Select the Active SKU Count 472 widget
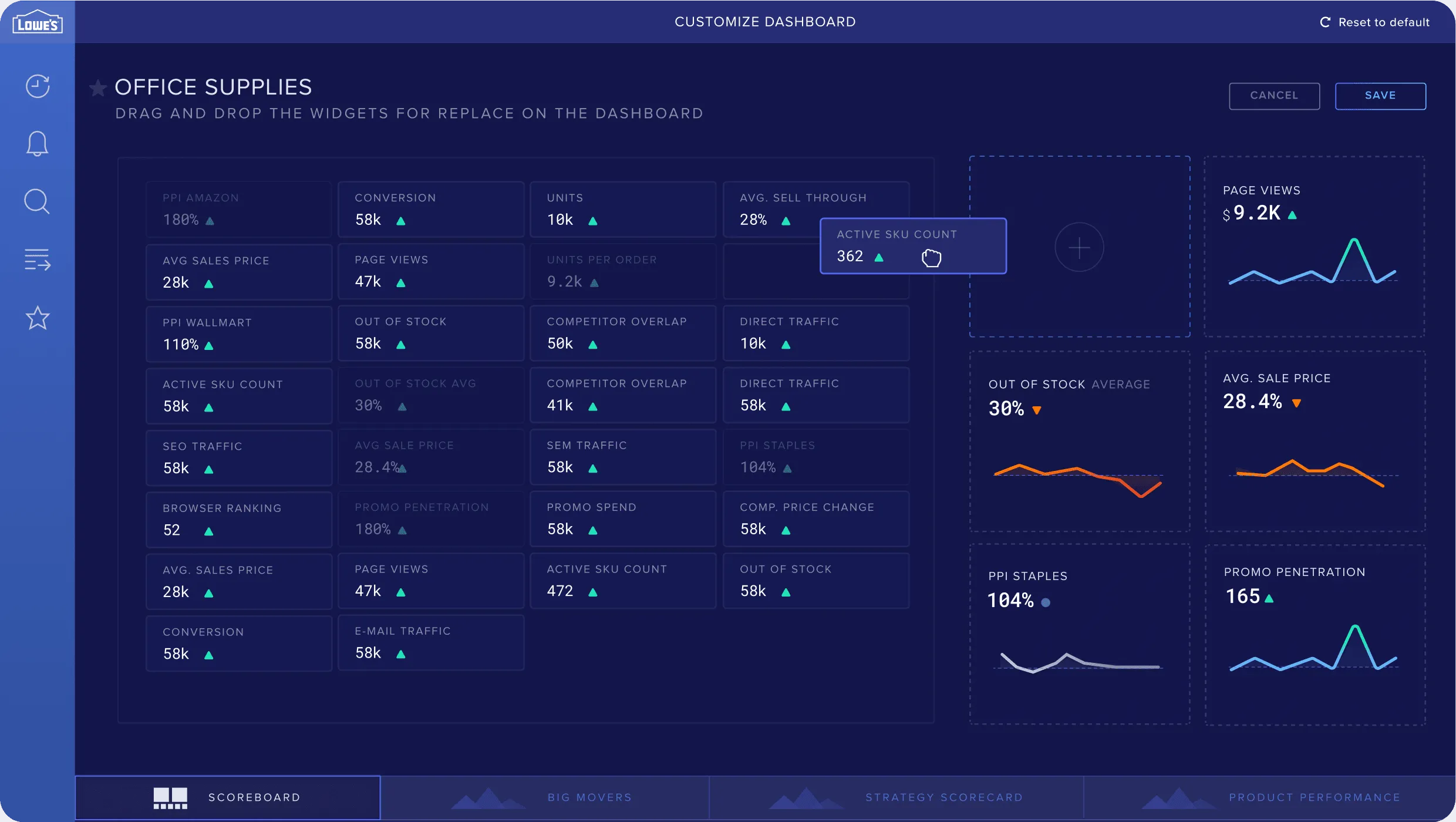This screenshot has width=1456, height=822. coord(623,581)
